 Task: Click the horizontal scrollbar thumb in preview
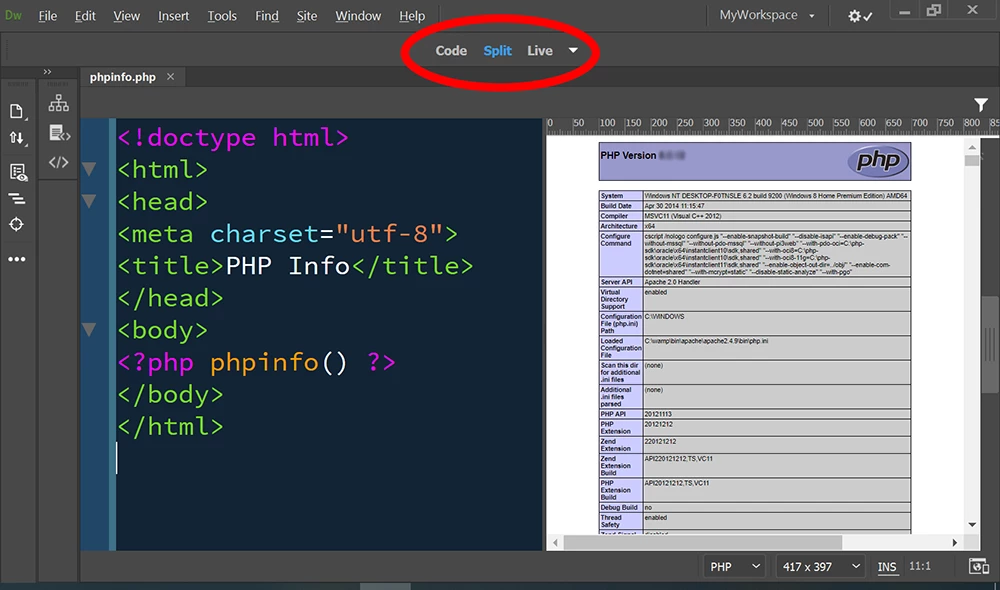tap(703, 543)
